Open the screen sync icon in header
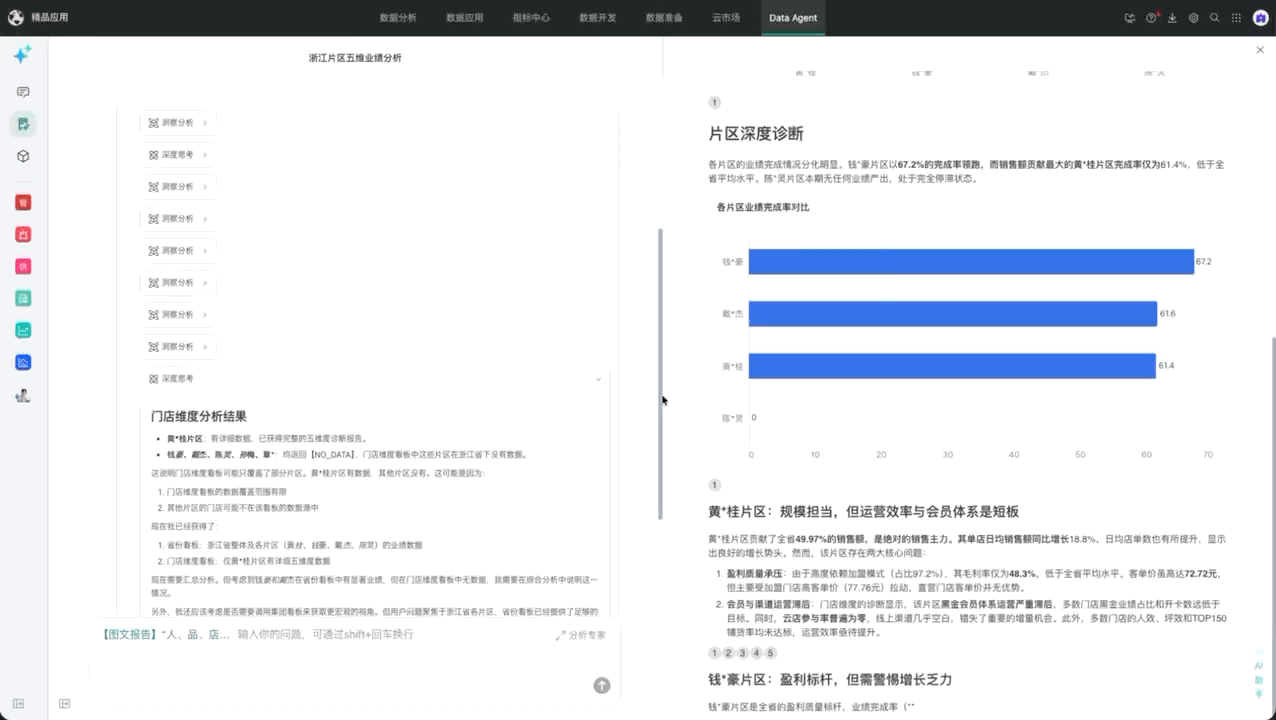This screenshot has width=1276, height=720. point(1130,18)
